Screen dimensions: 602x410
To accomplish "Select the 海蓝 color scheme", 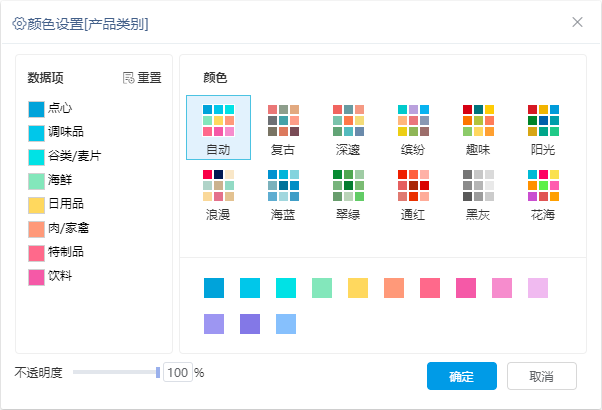I will (x=283, y=193).
